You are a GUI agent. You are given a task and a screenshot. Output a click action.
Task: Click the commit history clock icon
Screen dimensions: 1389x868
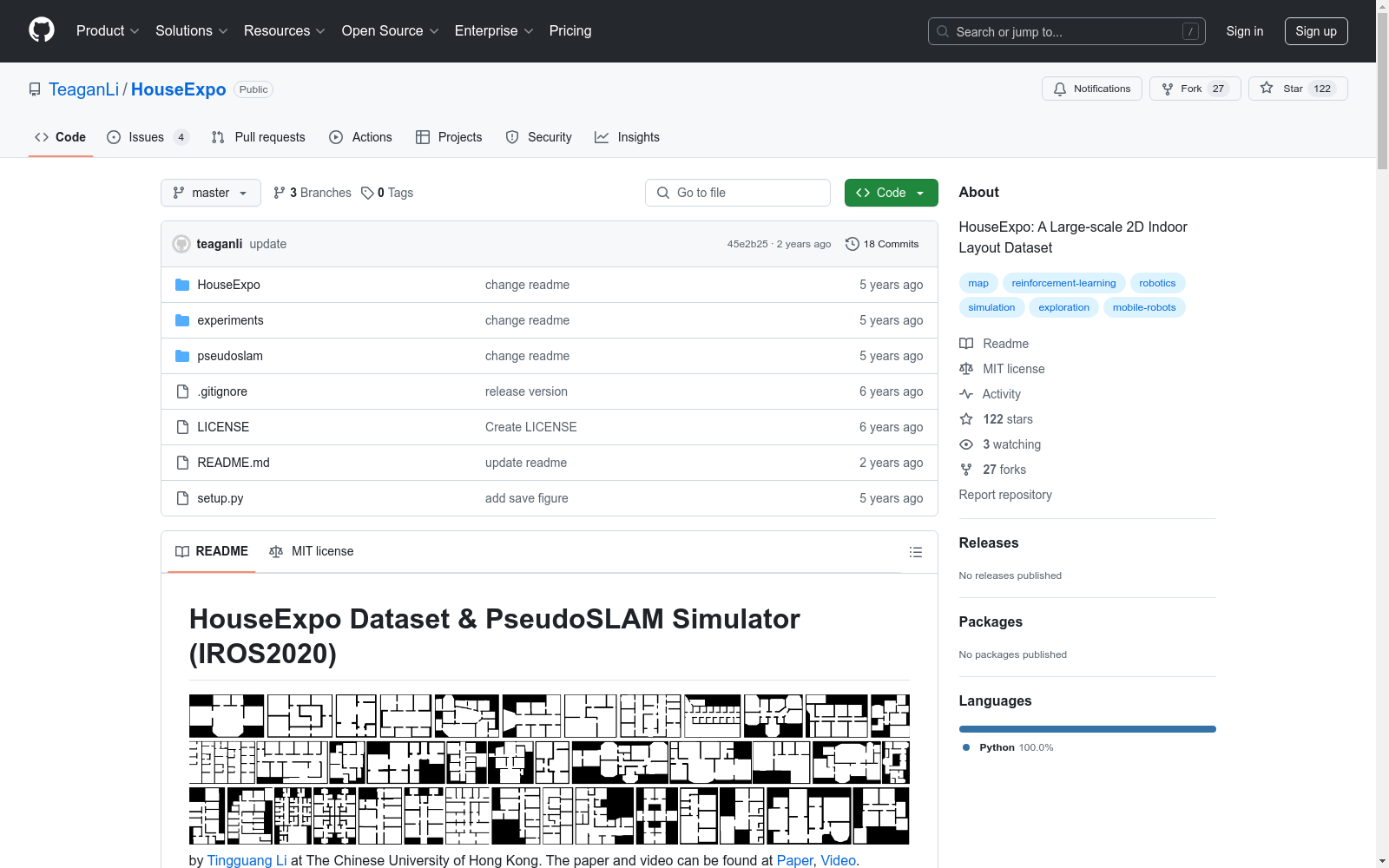852,244
